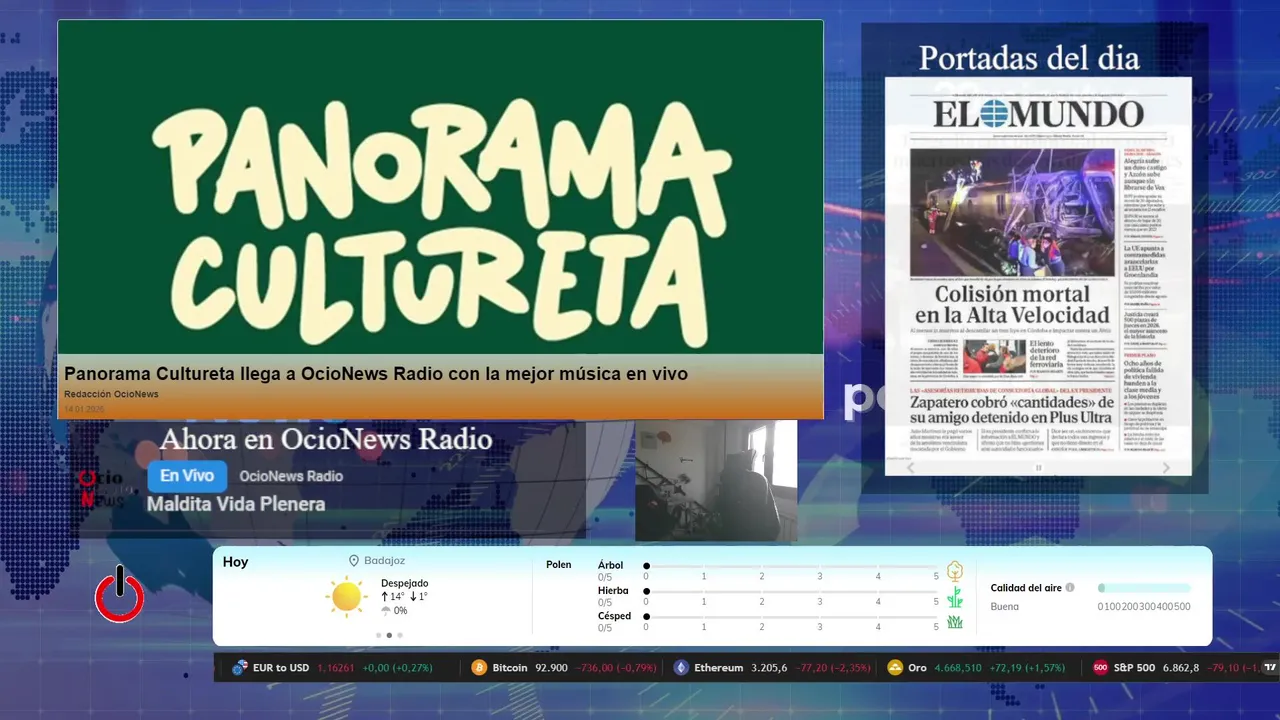The height and width of the screenshot is (720, 1280).
Task: Click the EUR to USD flag icon
Action: click(x=240, y=668)
